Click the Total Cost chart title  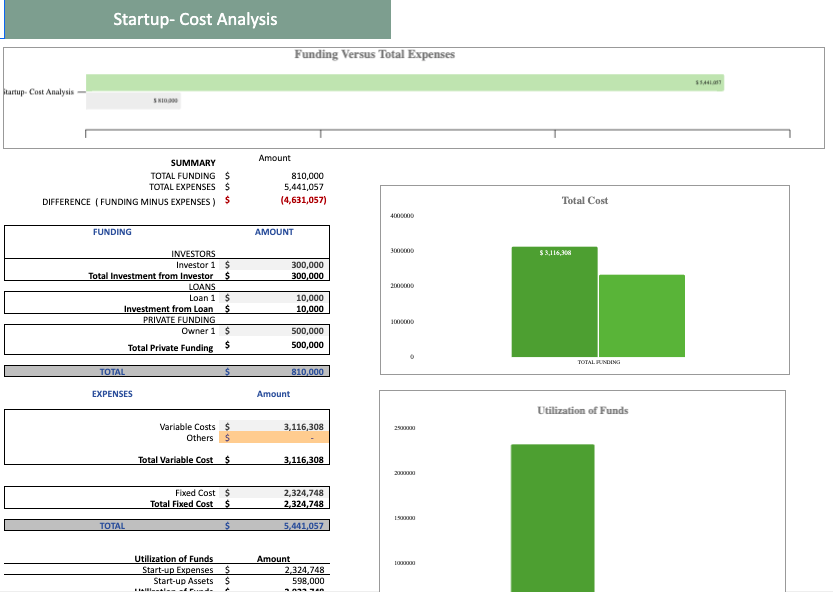point(585,201)
